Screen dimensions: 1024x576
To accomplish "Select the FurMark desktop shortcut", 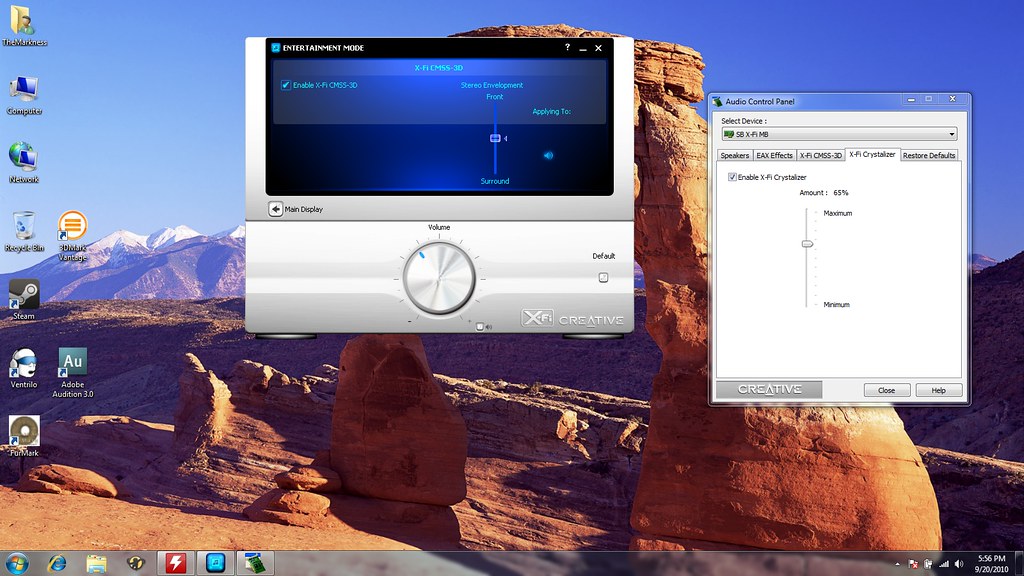I will click(x=24, y=436).
